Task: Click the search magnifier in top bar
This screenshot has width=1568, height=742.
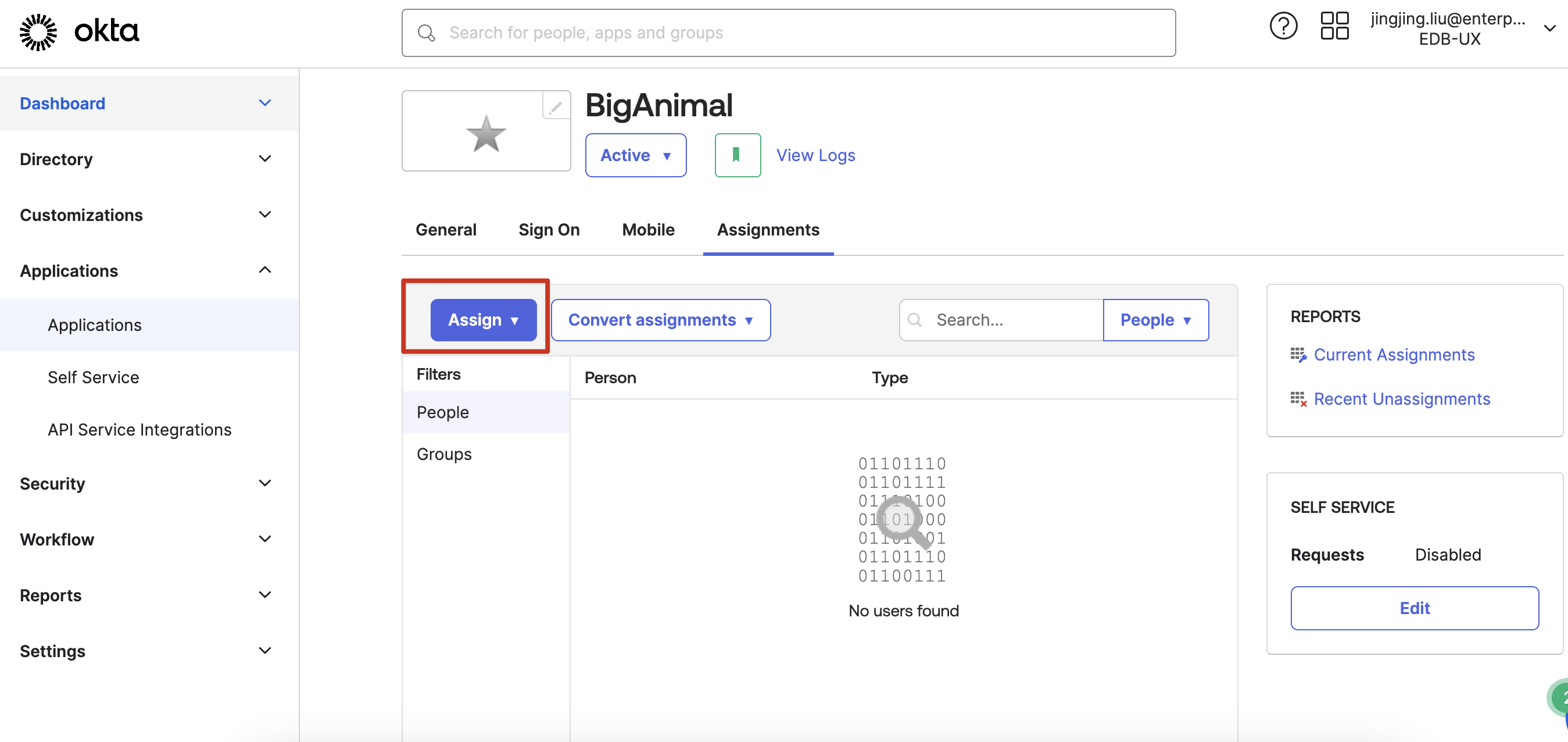Action: 427,33
